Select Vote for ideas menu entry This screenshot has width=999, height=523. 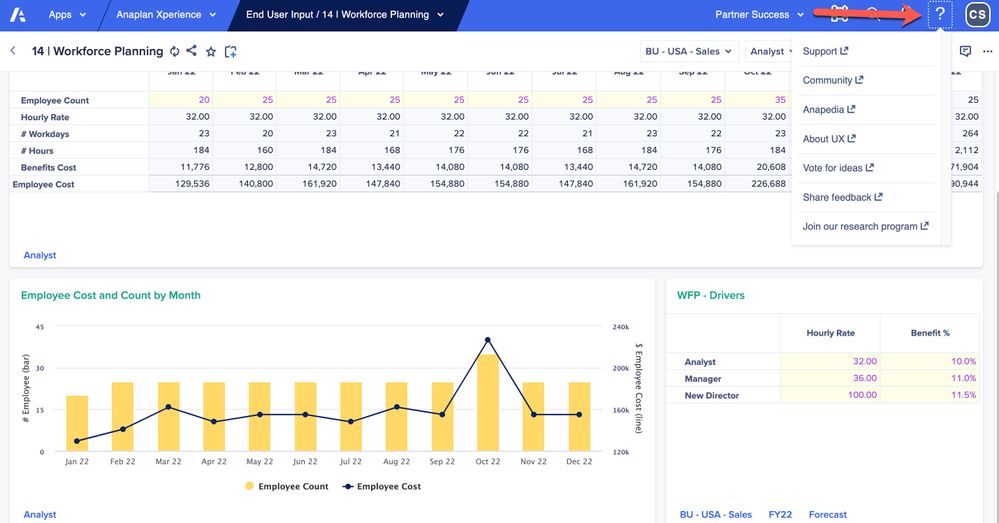tap(838, 168)
